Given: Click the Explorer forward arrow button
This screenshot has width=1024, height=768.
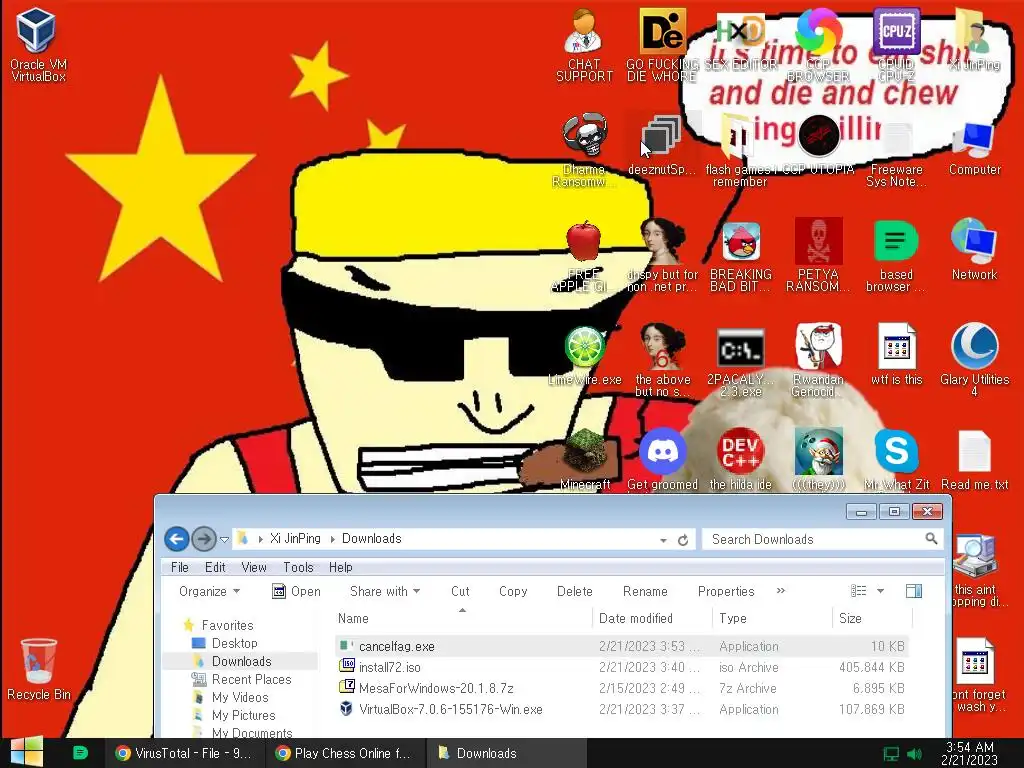Looking at the screenshot, I should [204, 539].
